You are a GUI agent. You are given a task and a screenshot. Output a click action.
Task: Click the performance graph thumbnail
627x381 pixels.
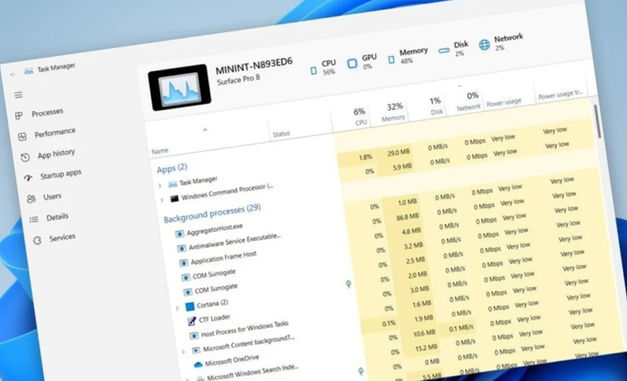click(180, 88)
